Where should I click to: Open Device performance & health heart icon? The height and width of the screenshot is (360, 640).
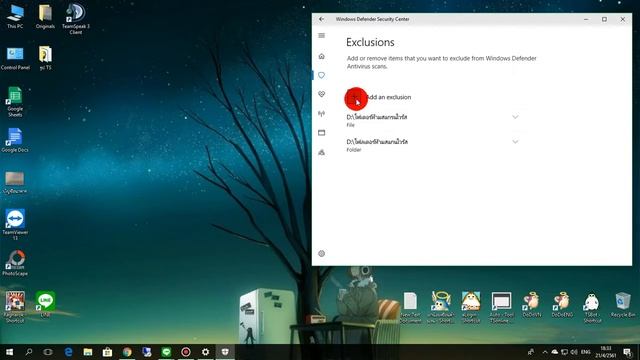point(322,94)
